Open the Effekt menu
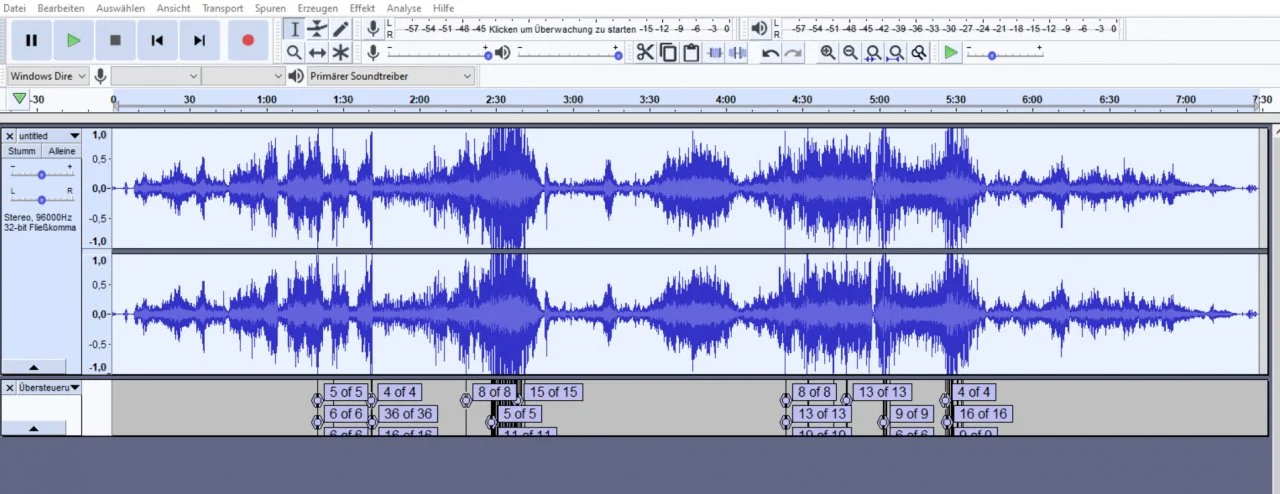 [362, 8]
